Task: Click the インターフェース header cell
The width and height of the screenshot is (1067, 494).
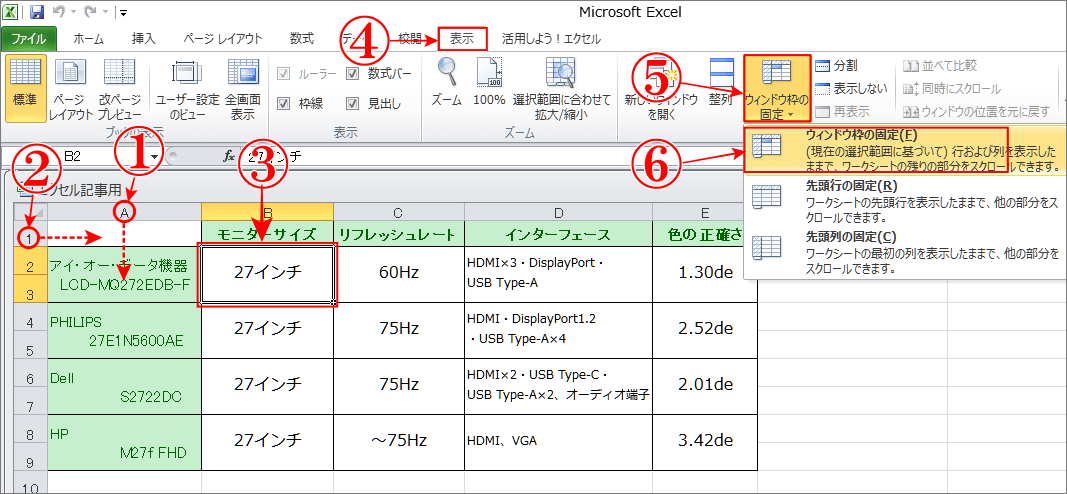Action: [x=558, y=234]
